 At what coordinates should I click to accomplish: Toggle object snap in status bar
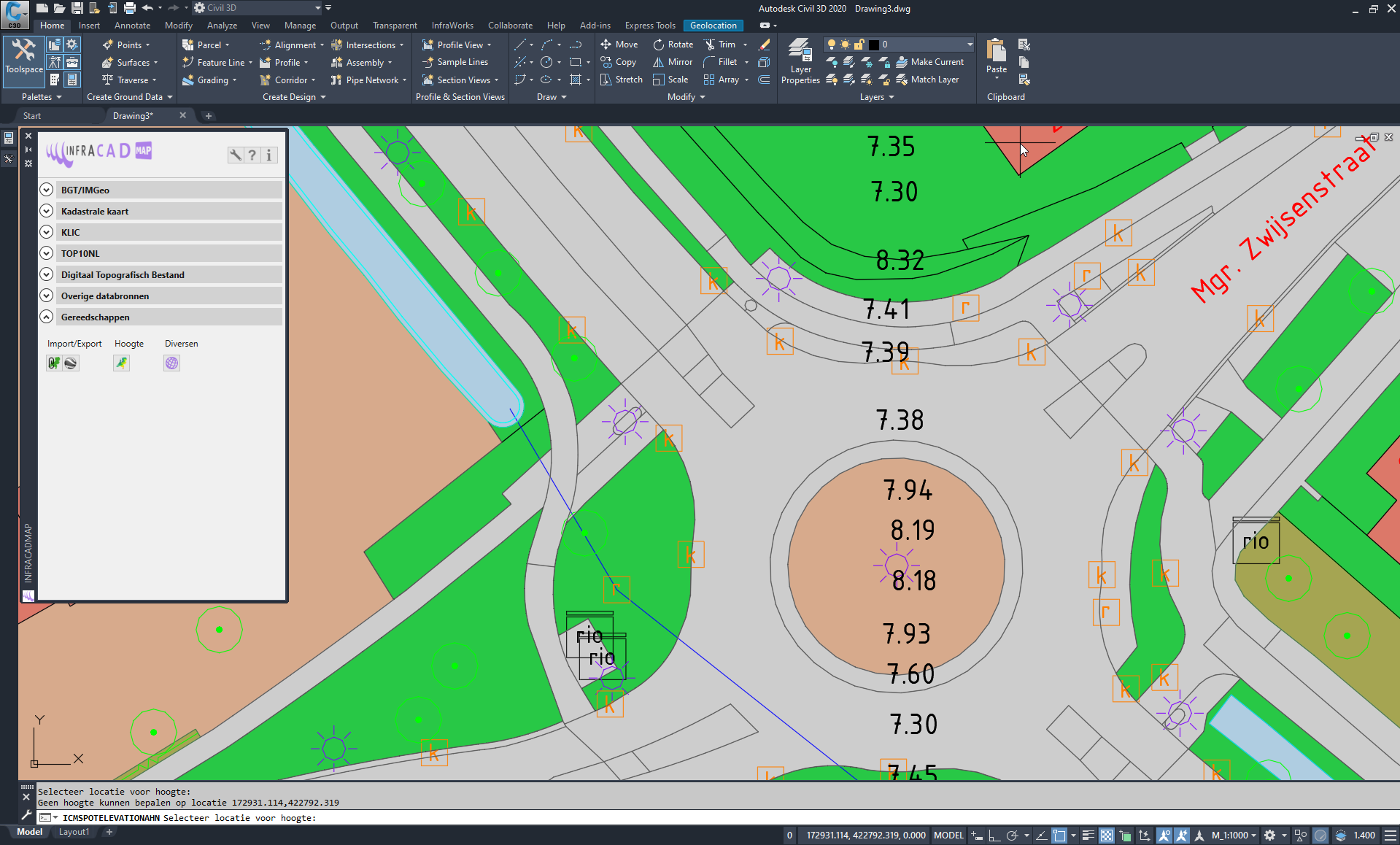pos(1059,836)
